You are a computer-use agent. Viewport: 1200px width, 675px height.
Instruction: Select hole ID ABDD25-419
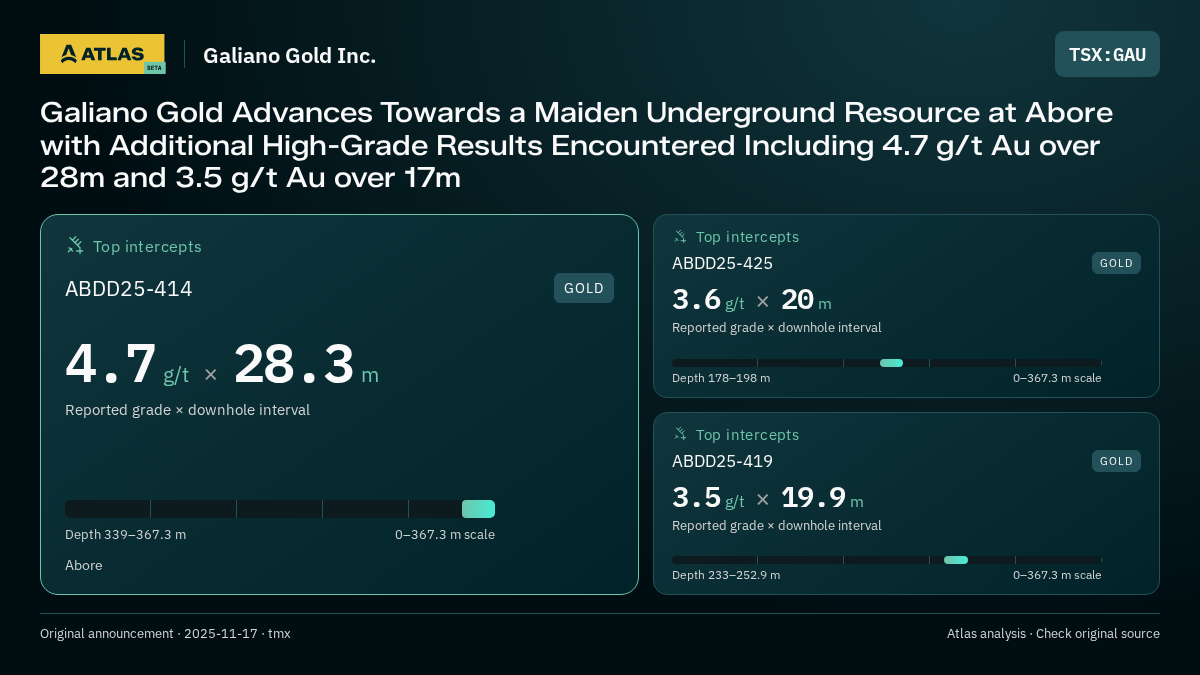[722, 461]
